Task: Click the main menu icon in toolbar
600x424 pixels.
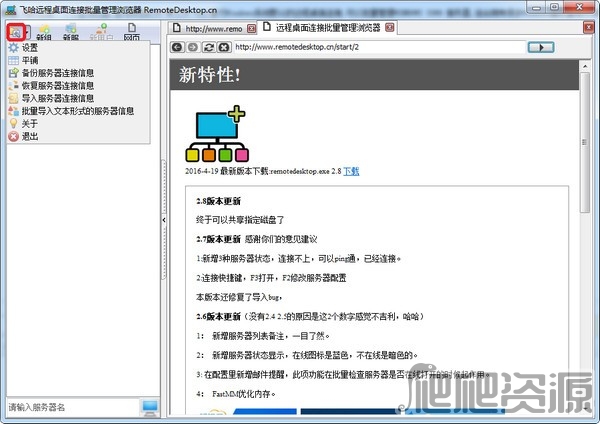Action: pyautogui.click(x=15, y=32)
